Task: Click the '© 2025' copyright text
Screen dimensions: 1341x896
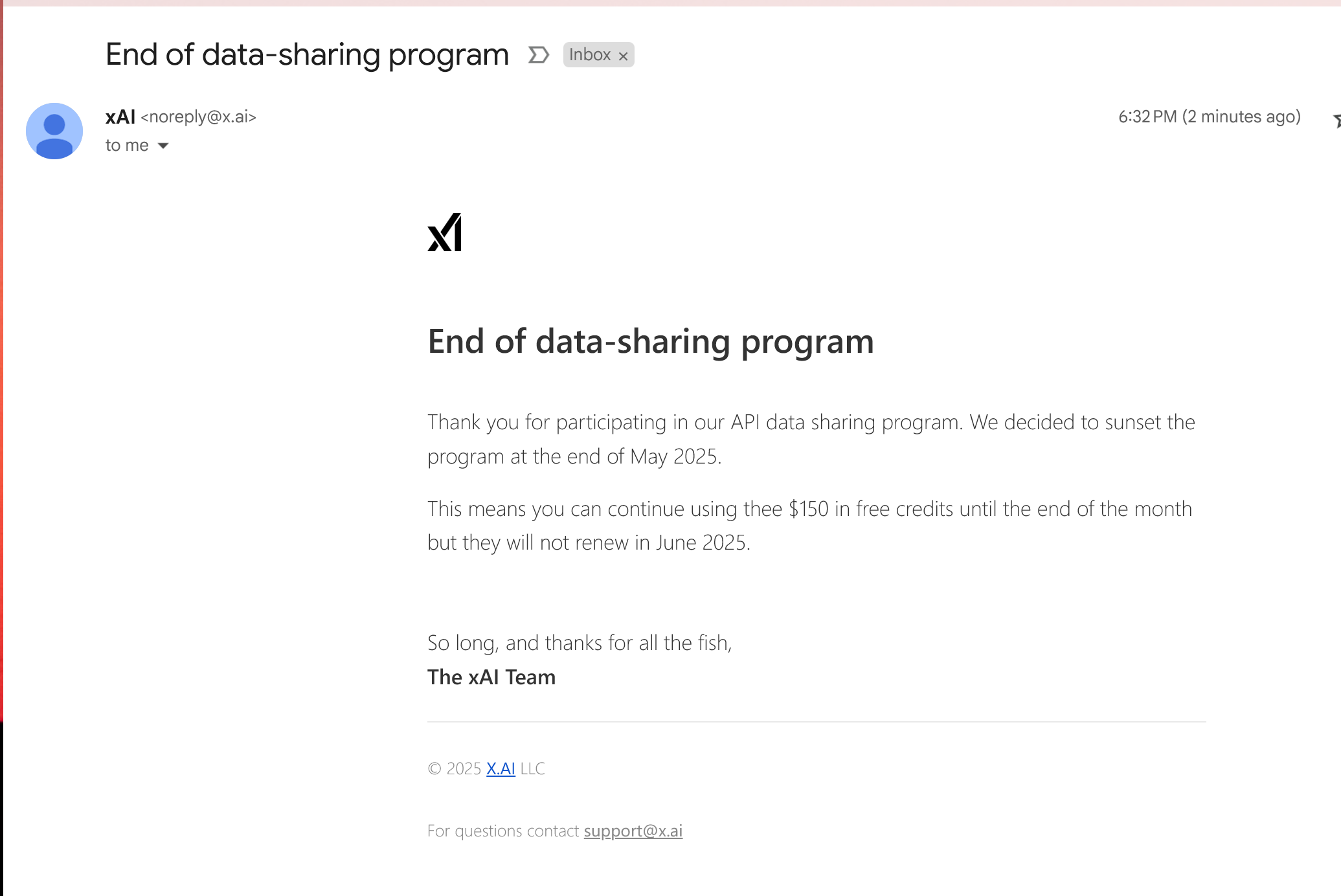Action: pos(455,768)
